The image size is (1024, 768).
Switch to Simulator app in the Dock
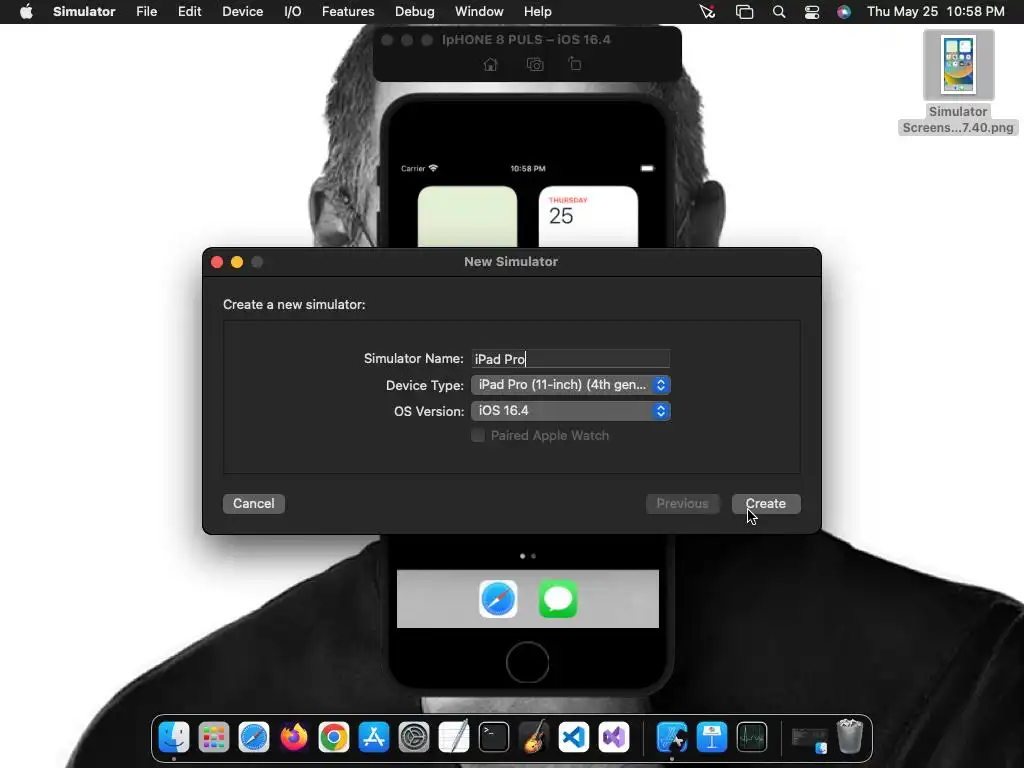(672, 737)
